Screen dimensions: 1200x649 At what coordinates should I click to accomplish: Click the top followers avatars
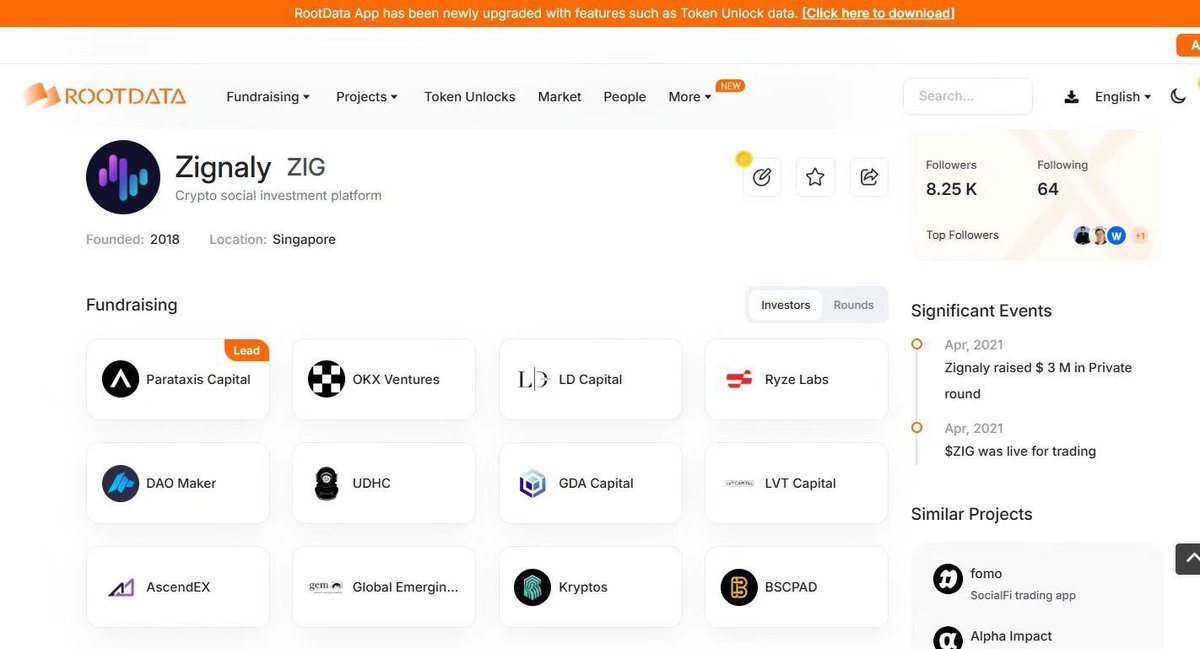click(1100, 235)
